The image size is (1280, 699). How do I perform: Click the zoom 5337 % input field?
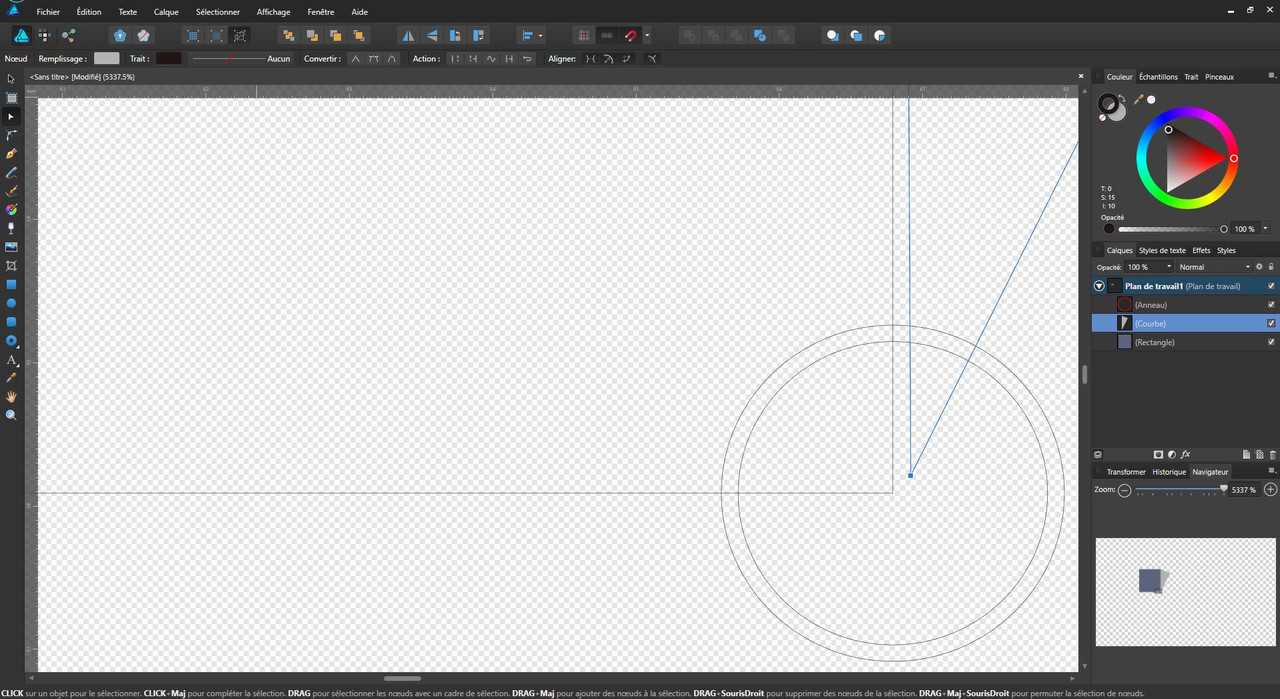(1244, 490)
